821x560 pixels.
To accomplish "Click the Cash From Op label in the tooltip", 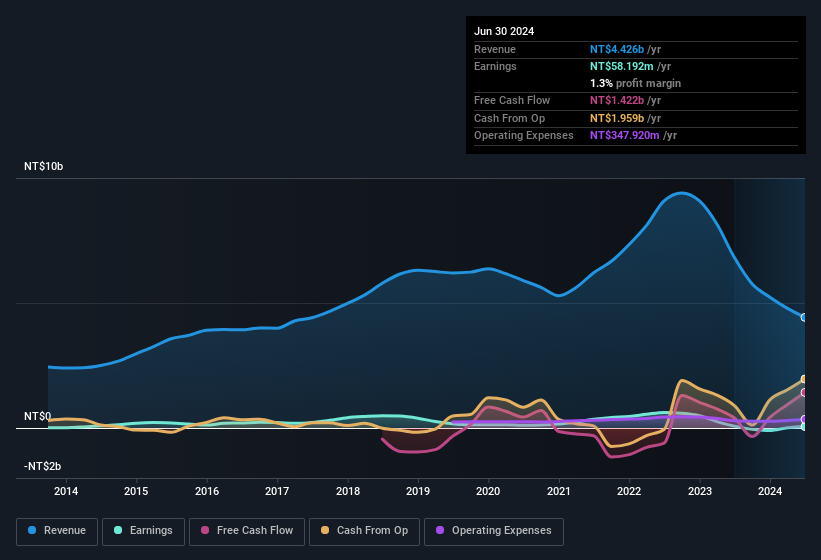I will coord(509,118).
